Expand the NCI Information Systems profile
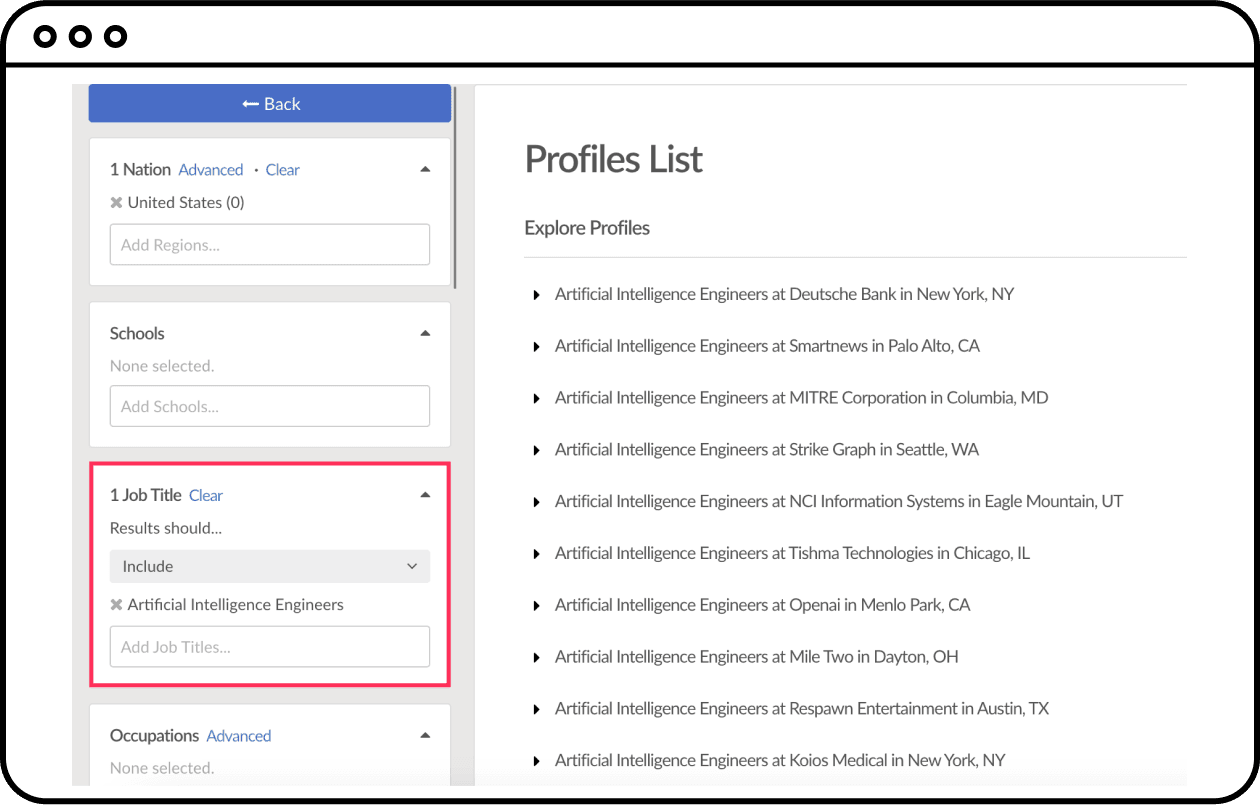The image size is (1260, 805). coord(536,502)
